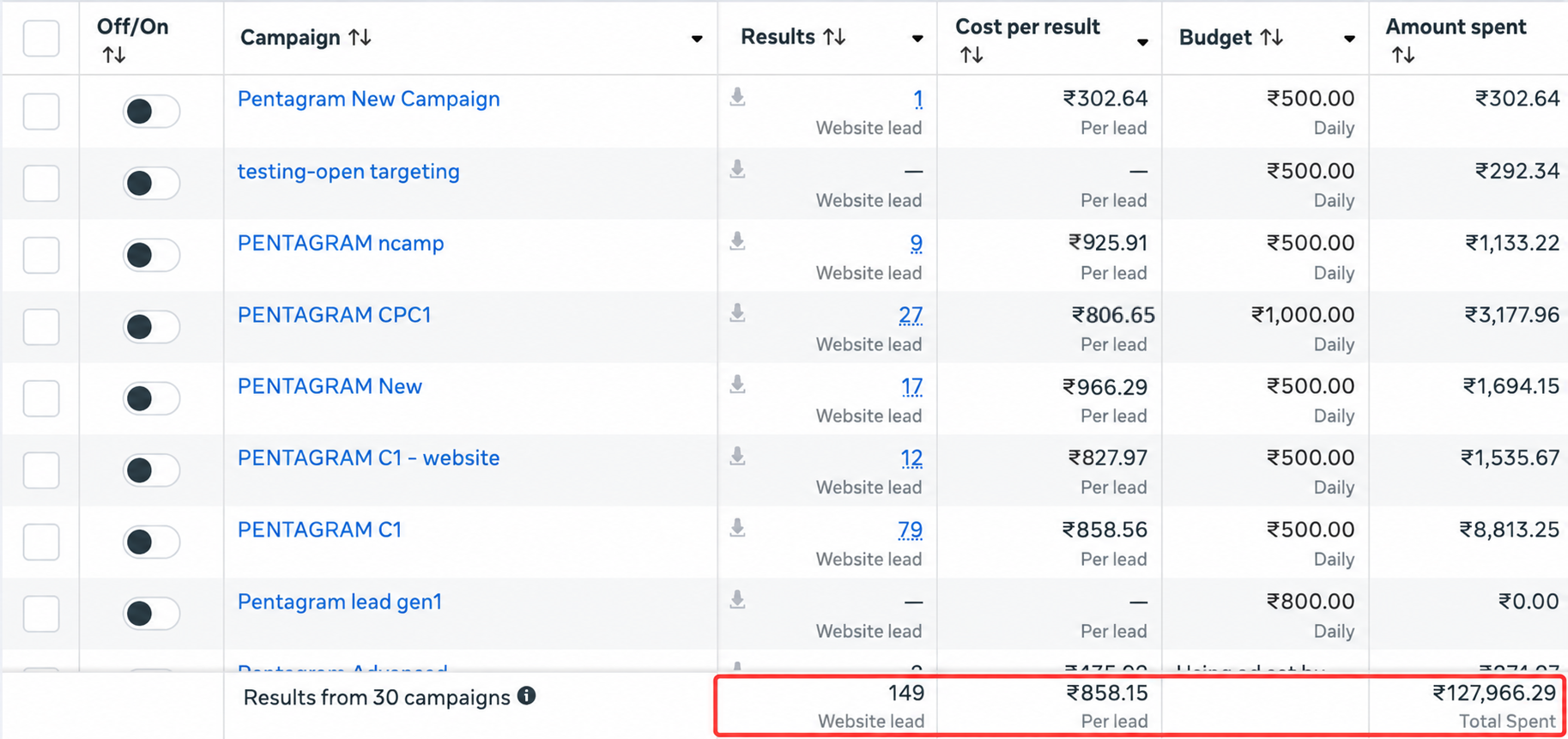Screen dimensions: 1568x739
Task: Select checkbox for Pentagram lead gen1
Action: [x=41, y=614]
